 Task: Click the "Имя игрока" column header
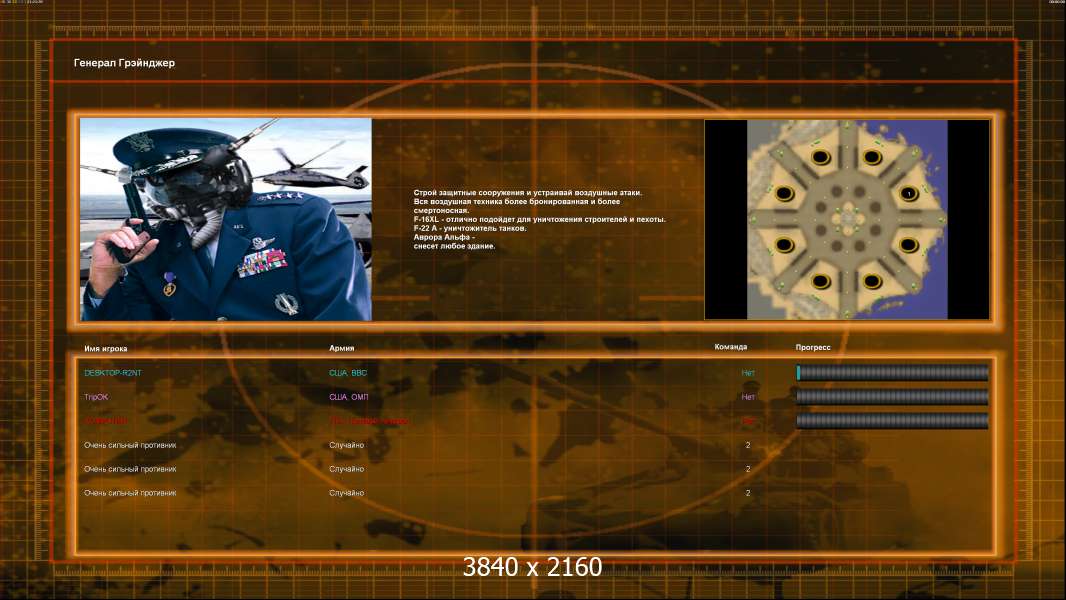pos(106,348)
